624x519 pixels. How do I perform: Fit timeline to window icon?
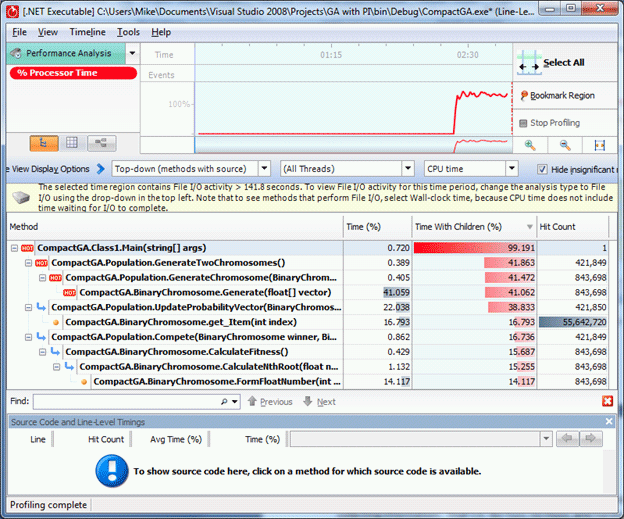tap(599, 145)
